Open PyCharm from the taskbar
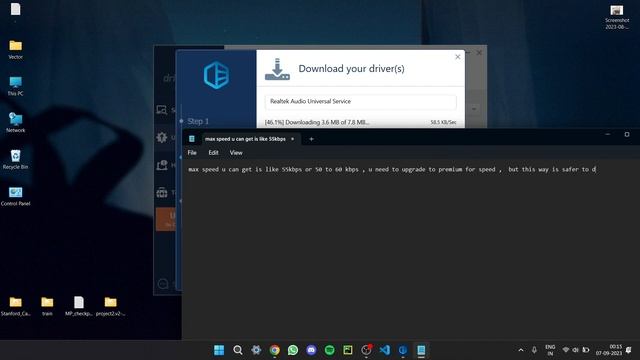 (x=348, y=350)
